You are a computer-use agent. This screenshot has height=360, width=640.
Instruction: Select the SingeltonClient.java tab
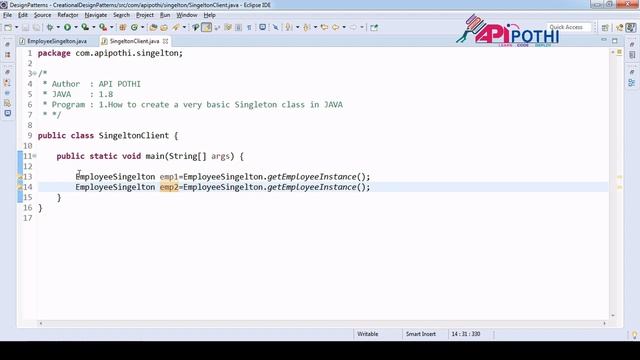pos(134,41)
